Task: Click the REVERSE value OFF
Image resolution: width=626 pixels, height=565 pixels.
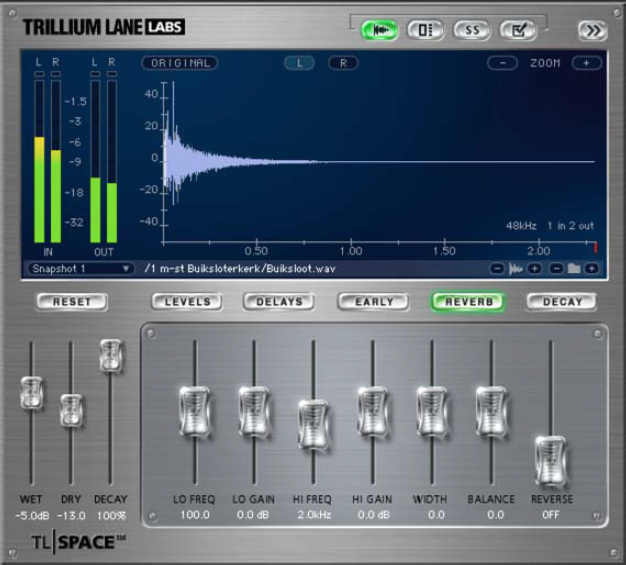Action: pyautogui.click(x=551, y=515)
